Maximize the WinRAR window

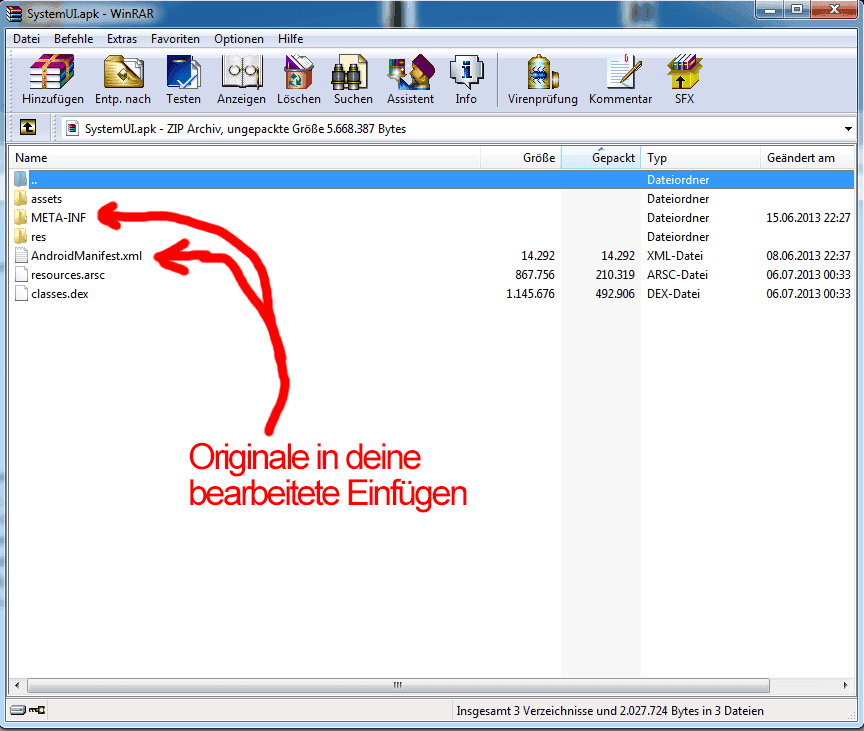(797, 9)
